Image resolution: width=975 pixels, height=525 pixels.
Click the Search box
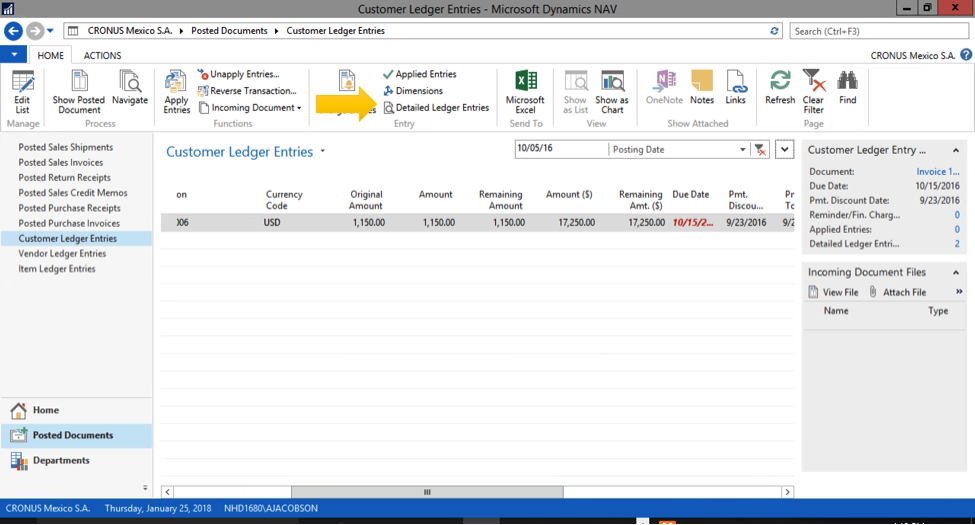pos(879,31)
